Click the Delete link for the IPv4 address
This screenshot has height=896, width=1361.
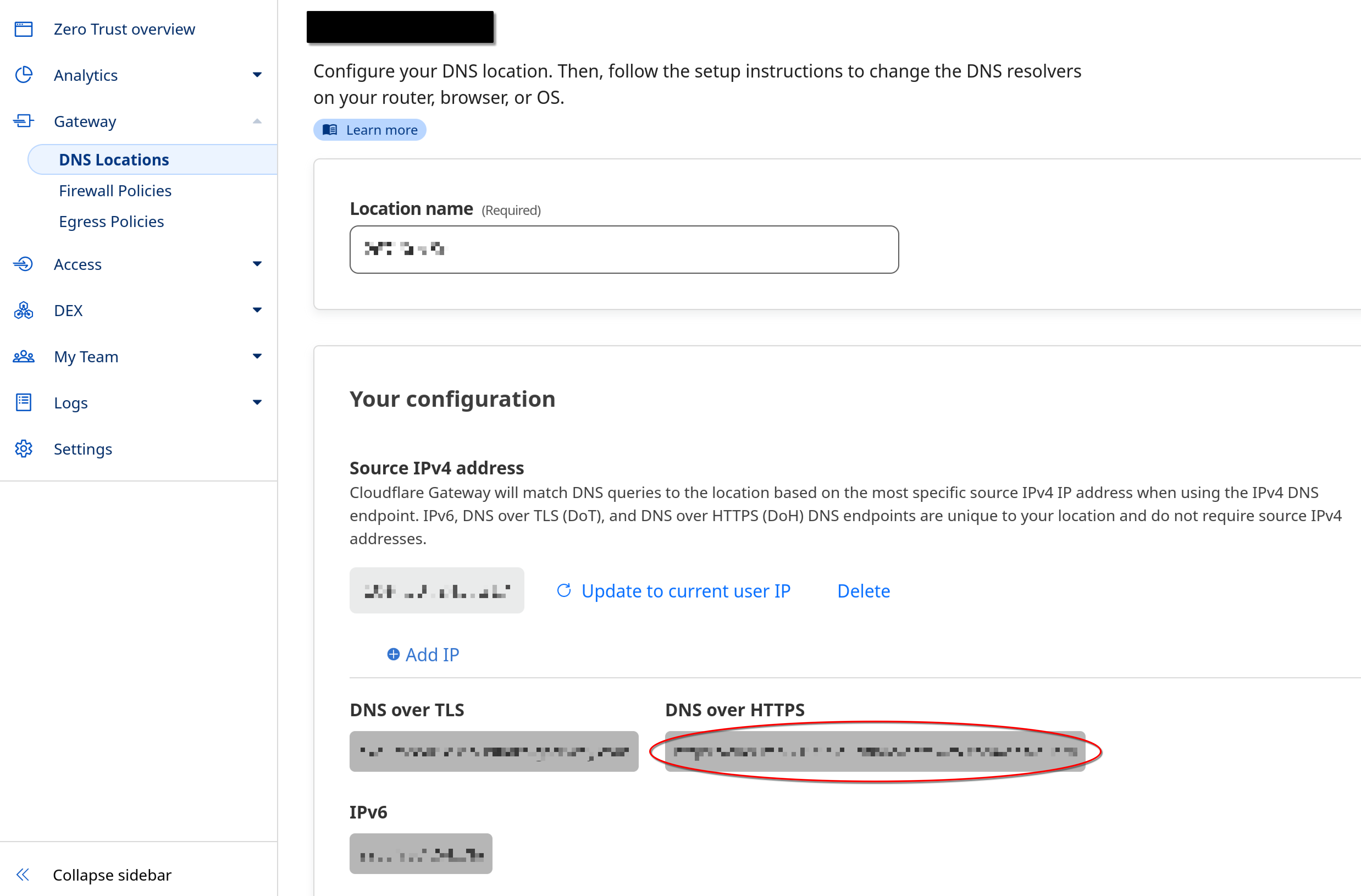(x=863, y=591)
